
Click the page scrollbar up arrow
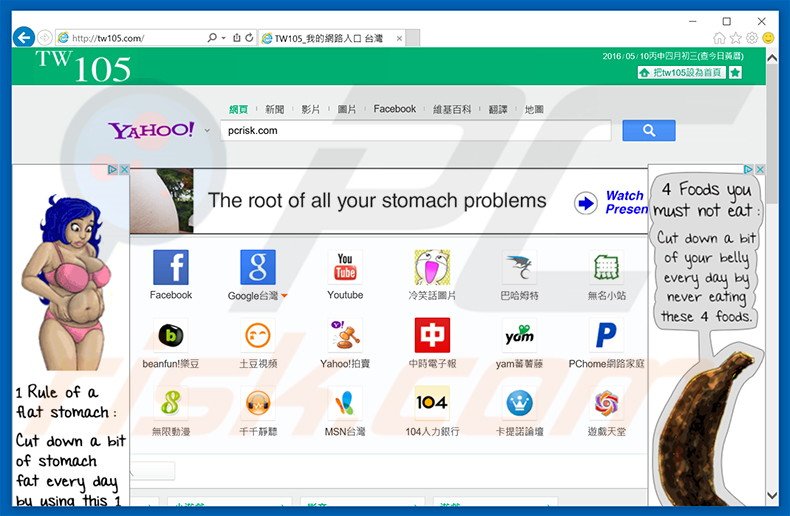(772, 58)
